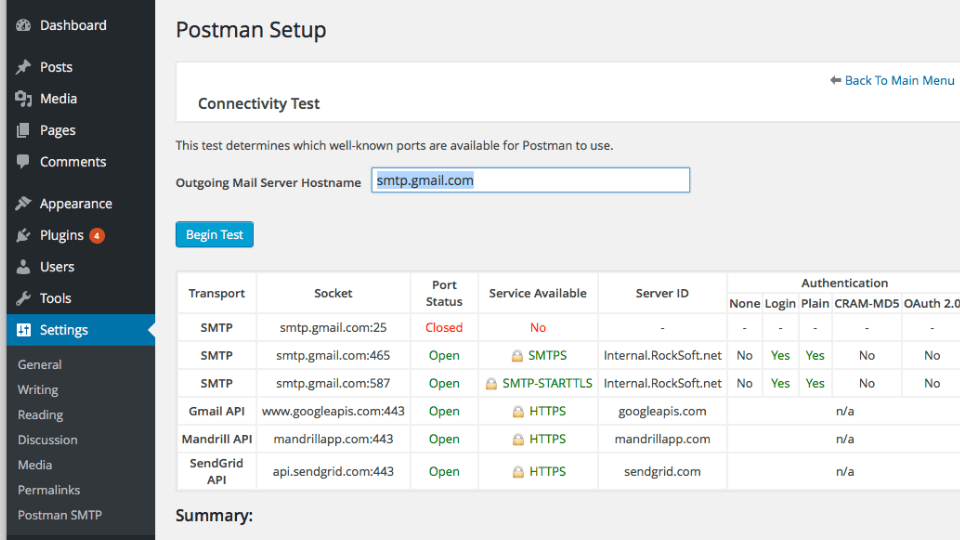Click the lock icon in the googleapis.com row
This screenshot has width=960, height=540.
518,411
